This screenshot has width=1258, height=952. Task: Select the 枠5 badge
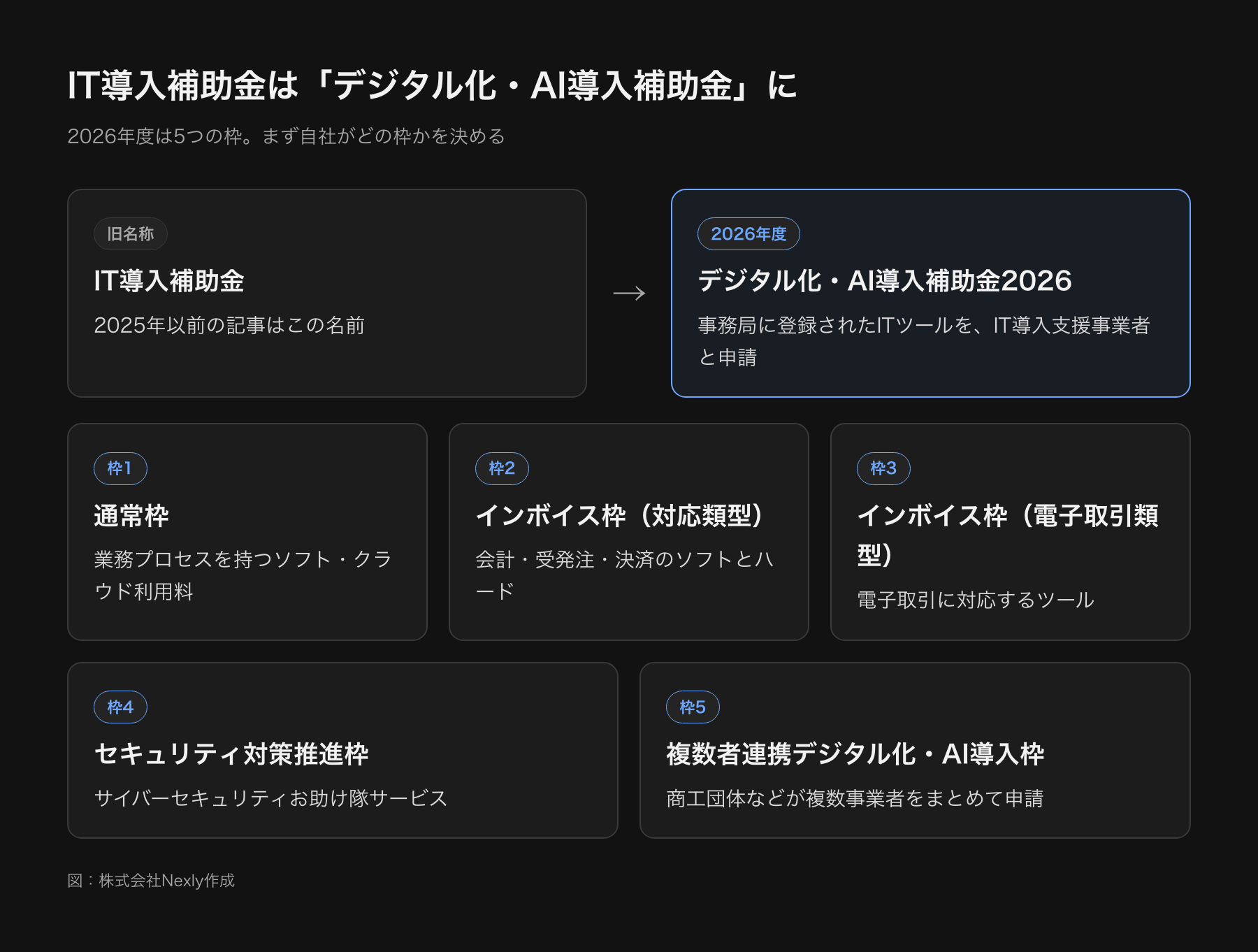click(693, 707)
